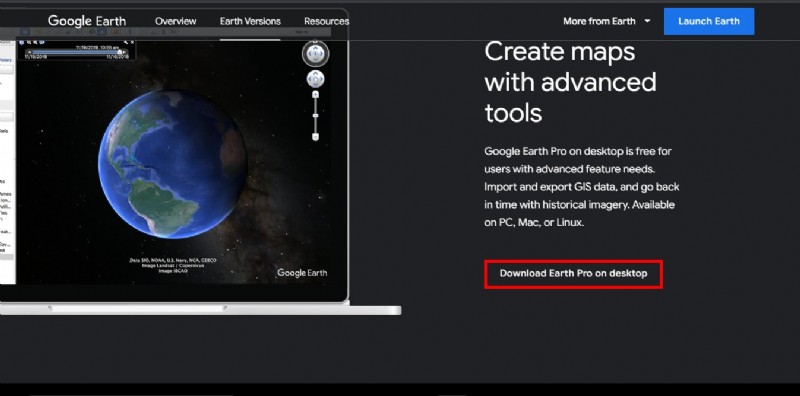The image size is (800, 396).
Task: Open the Resources tab
Action: pos(327,21)
